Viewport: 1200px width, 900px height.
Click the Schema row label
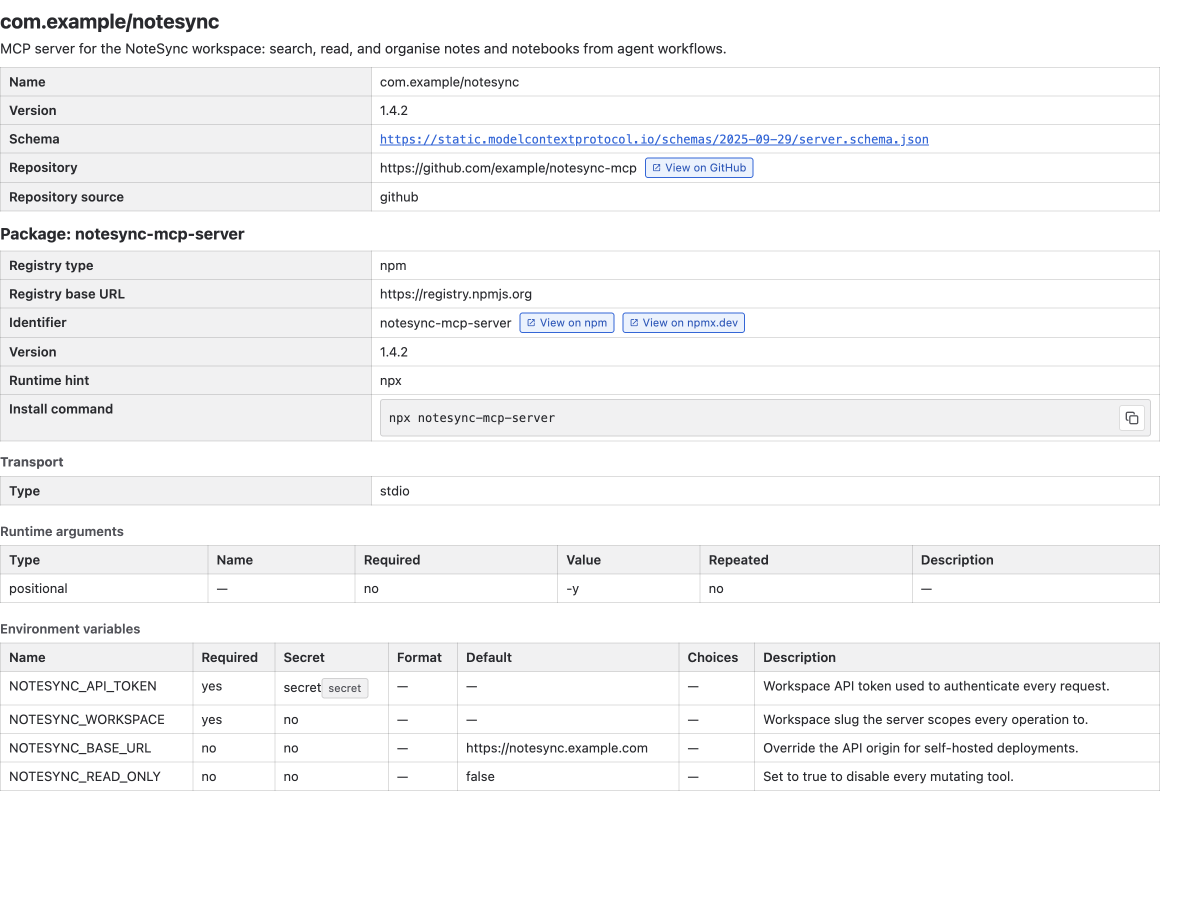point(34,139)
